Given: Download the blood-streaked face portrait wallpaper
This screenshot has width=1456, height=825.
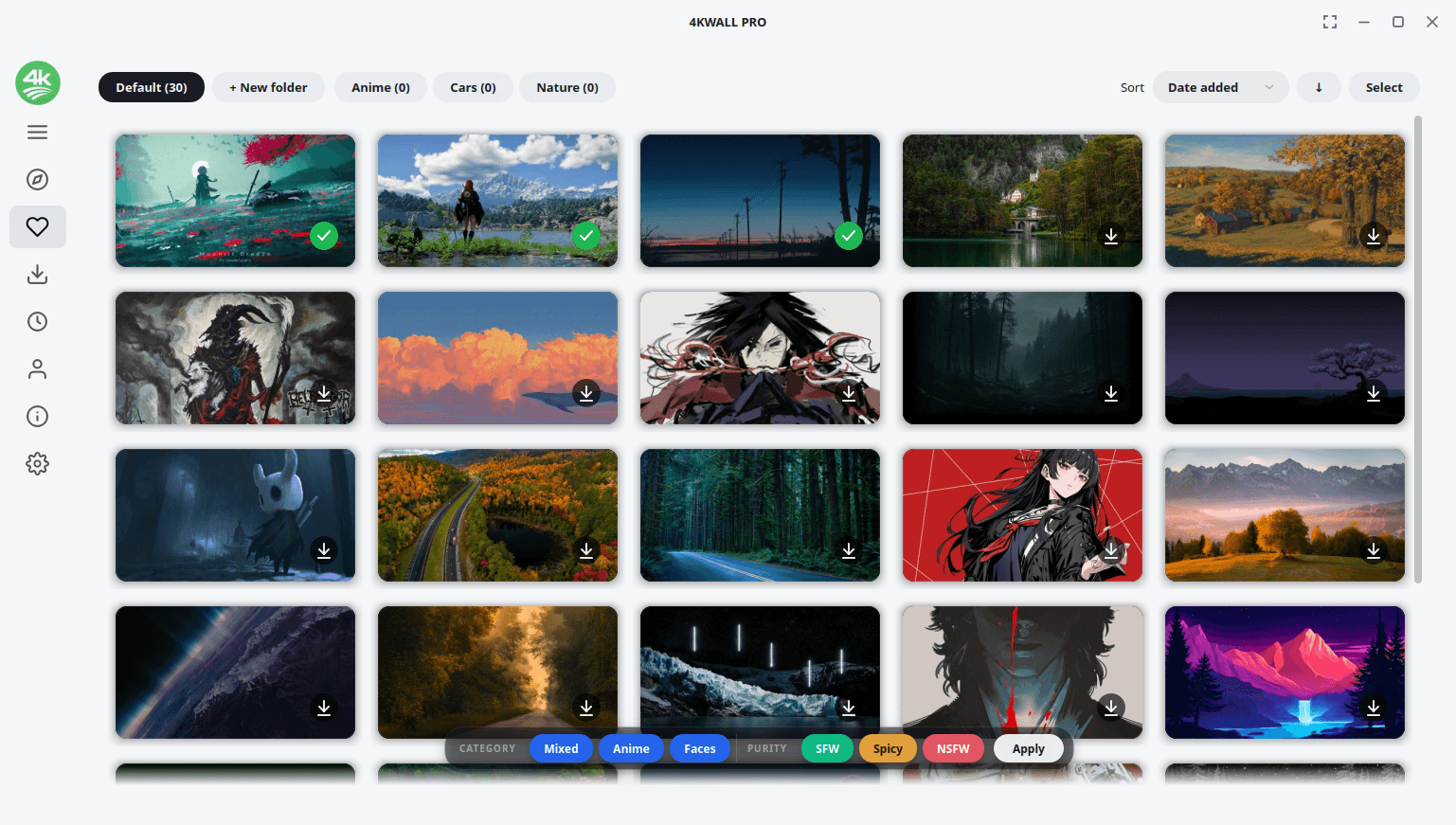Looking at the screenshot, I should point(1111,708).
